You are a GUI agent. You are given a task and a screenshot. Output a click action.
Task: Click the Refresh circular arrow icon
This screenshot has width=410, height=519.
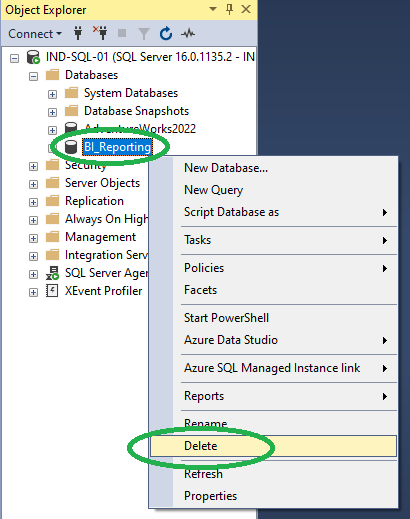coord(166,34)
